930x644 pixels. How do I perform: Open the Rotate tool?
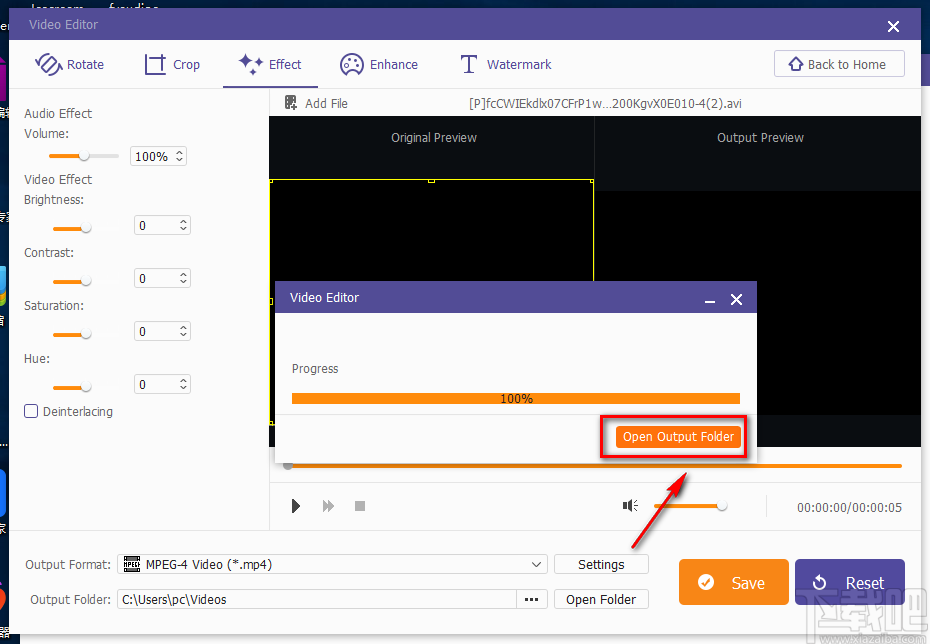coord(69,64)
